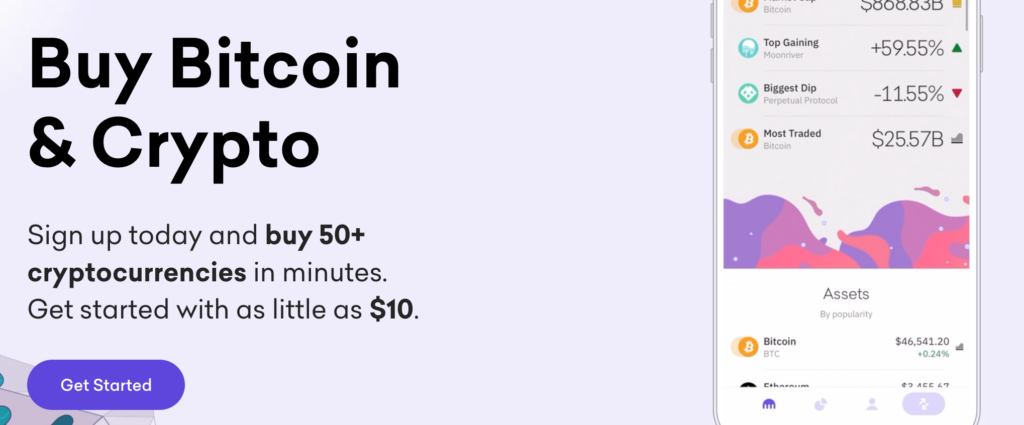Select the Bitcoin BTC asset icon
This screenshot has width=1024, height=425.
click(x=745, y=347)
